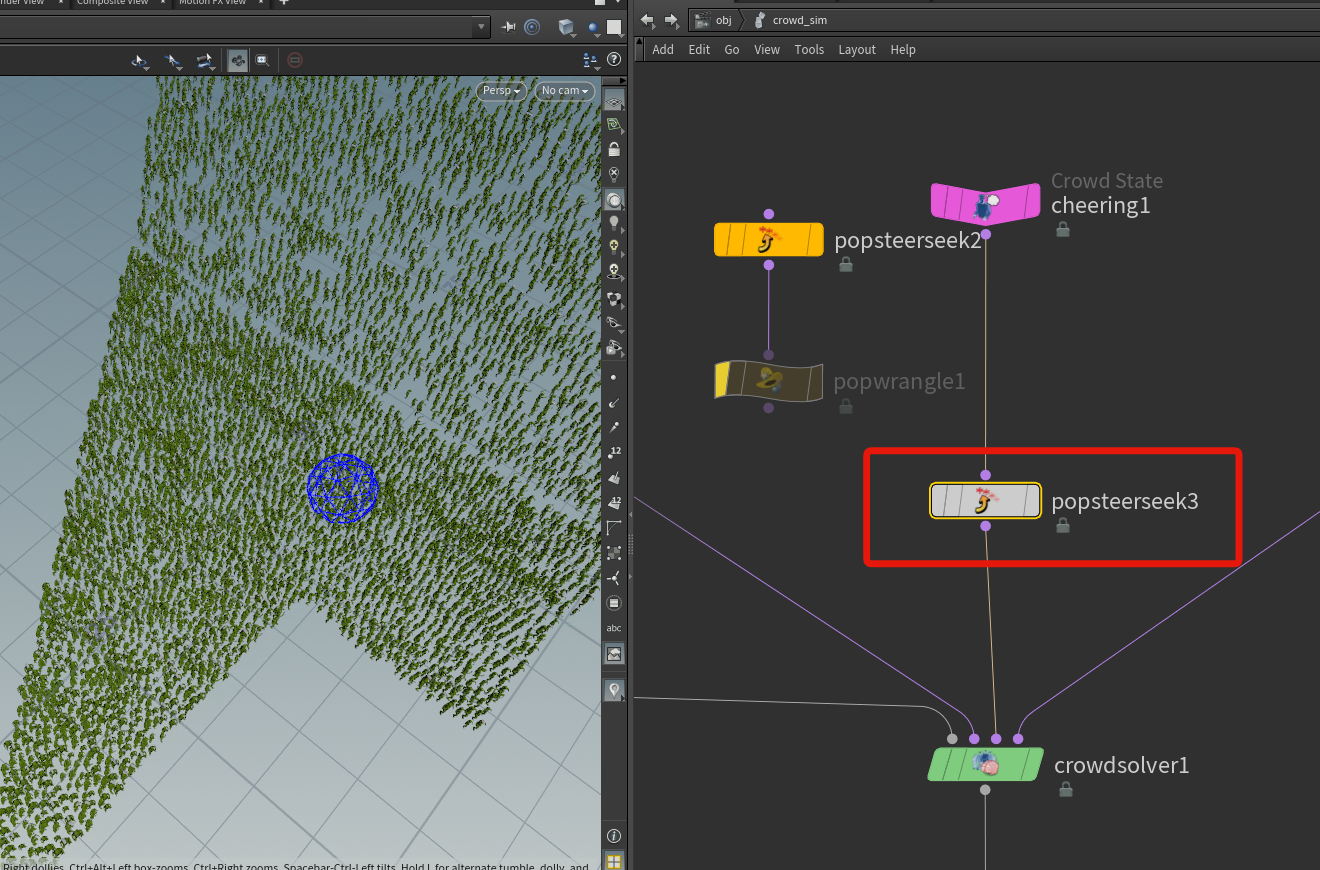Click the blue wireframe sphere in viewport
1320x870 pixels.
click(x=343, y=488)
